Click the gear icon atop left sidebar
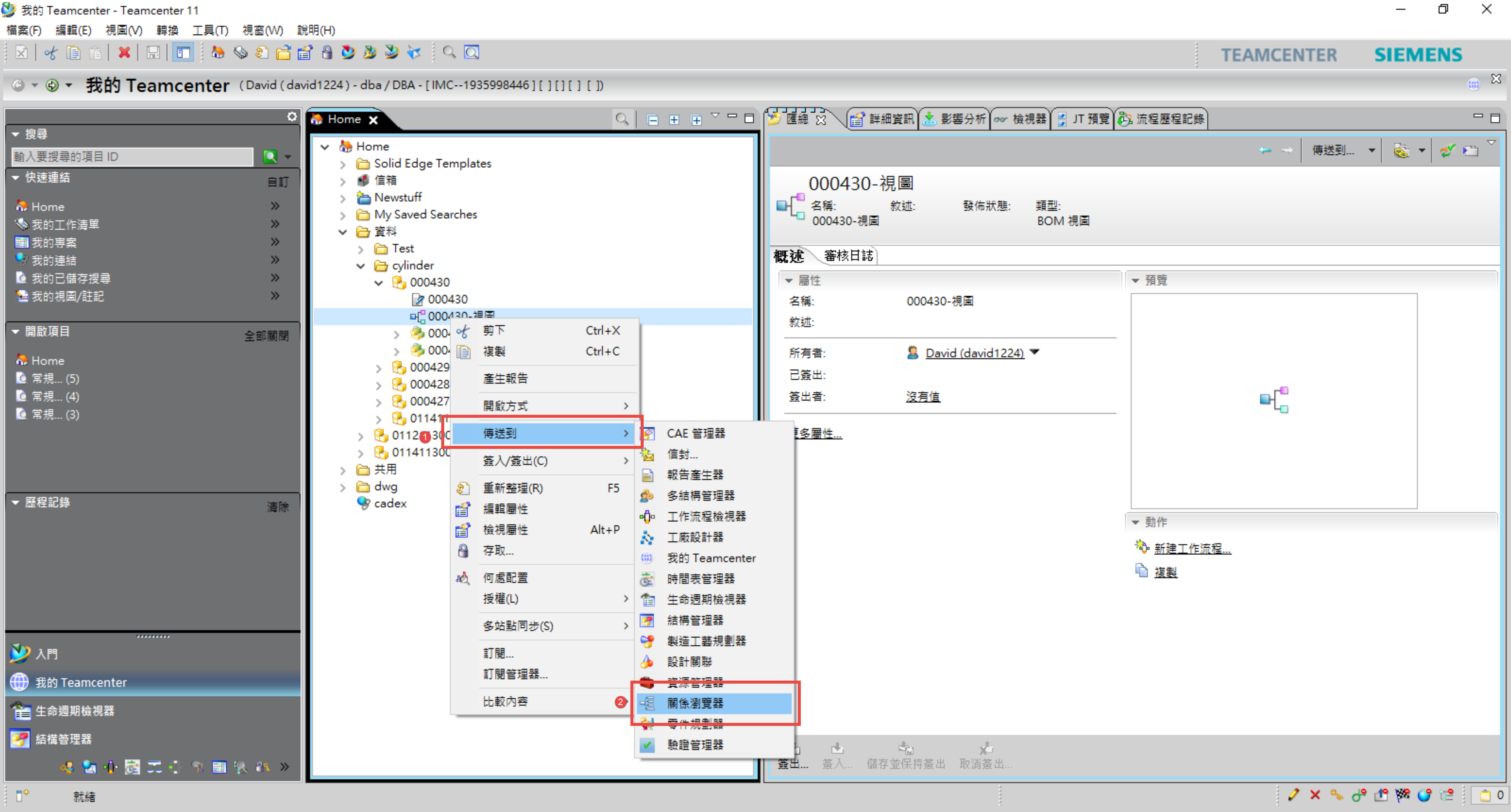Image resolution: width=1511 pixels, height=812 pixels. tap(292, 117)
